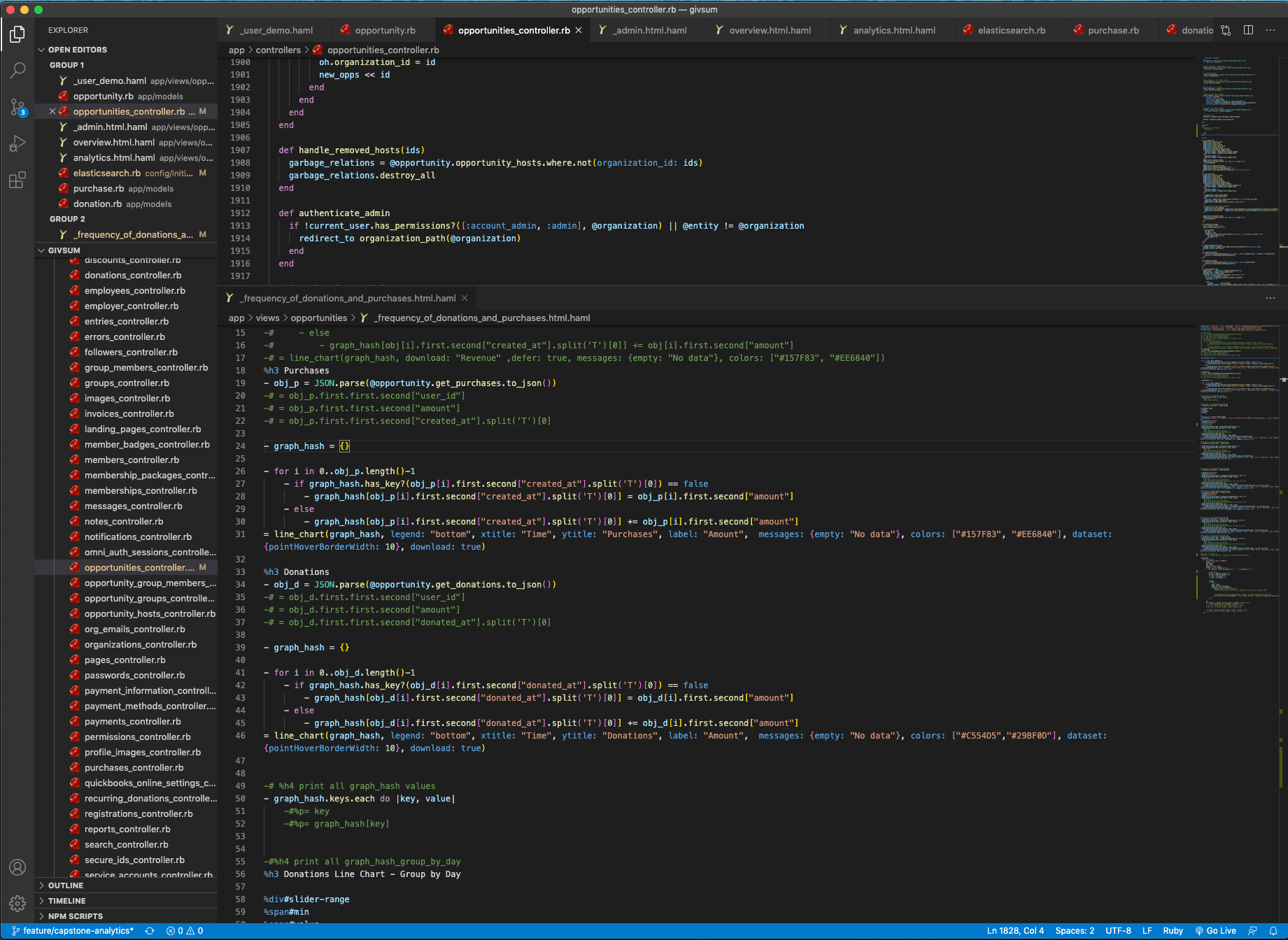This screenshot has width=1288, height=940.
Task: Open donations_controller.rb in file tree
Action: pos(133,275)
